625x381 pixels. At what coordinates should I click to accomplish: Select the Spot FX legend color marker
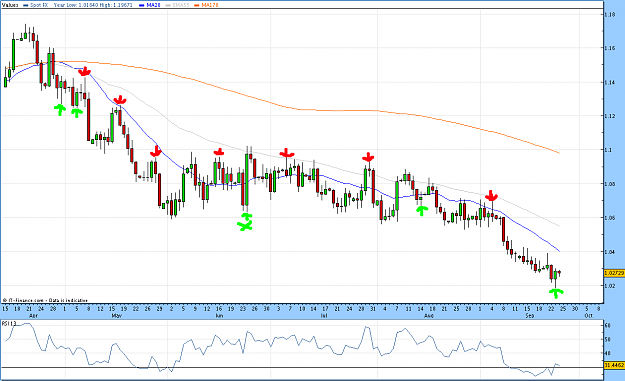click(26, 5)
